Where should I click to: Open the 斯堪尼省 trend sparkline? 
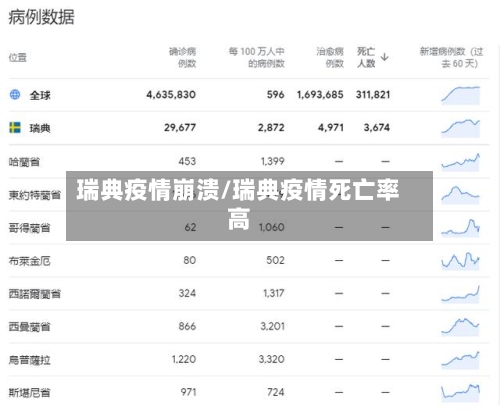point(461,392)
